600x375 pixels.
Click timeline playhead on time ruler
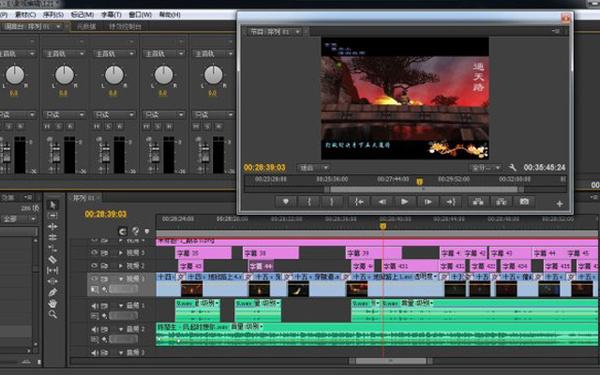click(383, 226)
